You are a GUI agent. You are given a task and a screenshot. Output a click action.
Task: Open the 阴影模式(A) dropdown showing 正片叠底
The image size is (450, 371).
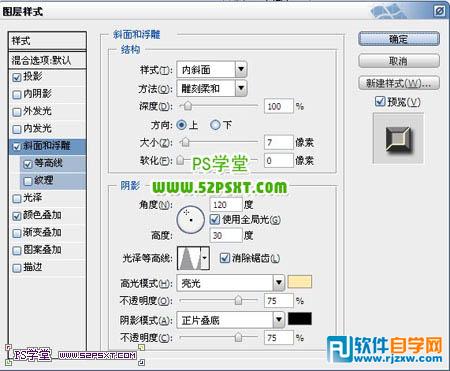230,320
